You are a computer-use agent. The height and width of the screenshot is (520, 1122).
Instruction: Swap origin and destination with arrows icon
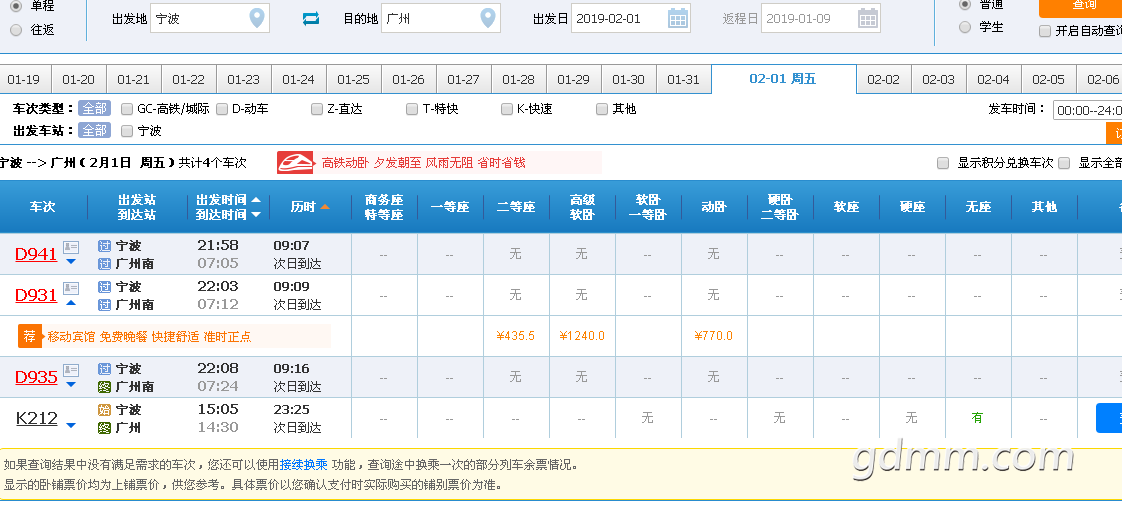tap(311, 19)
